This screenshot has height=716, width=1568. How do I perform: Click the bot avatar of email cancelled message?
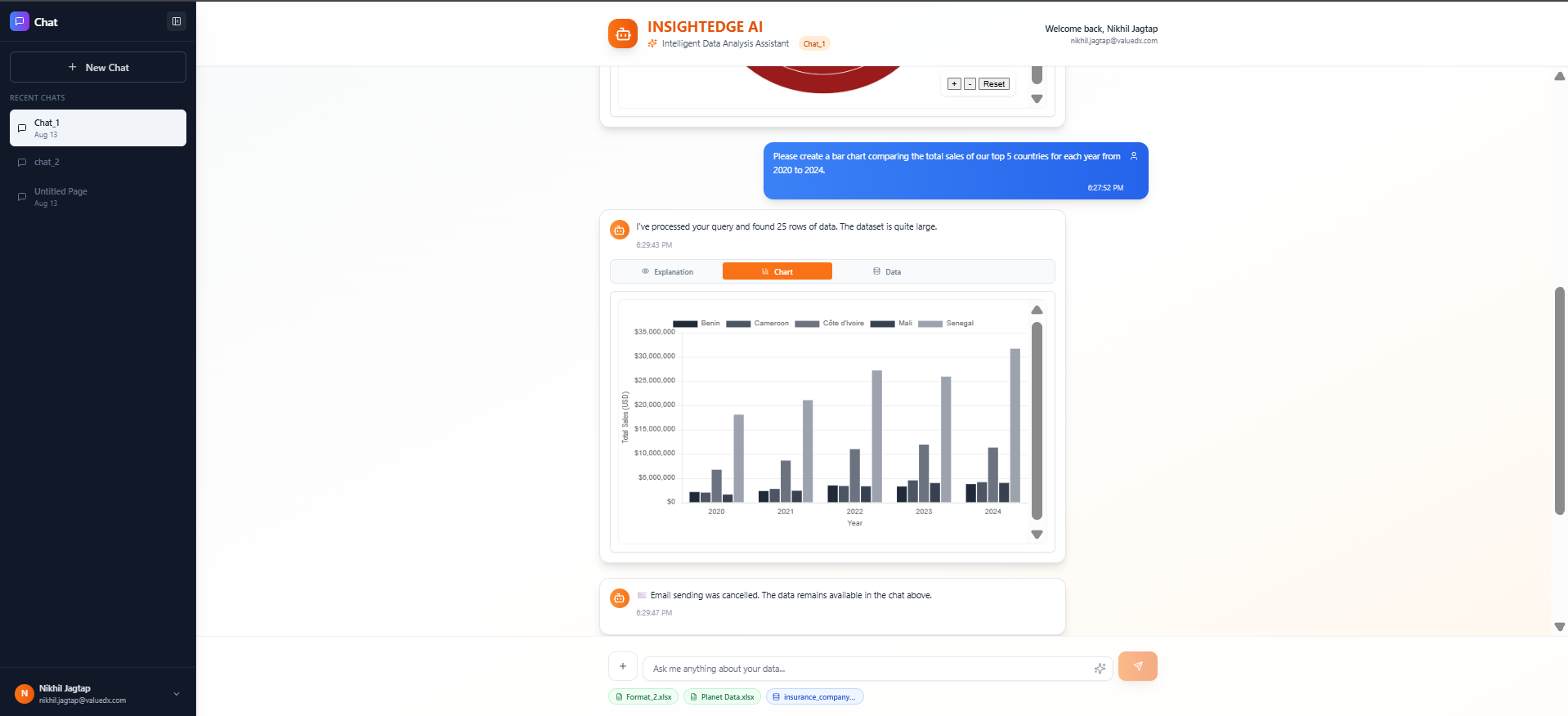pos(620,598)
